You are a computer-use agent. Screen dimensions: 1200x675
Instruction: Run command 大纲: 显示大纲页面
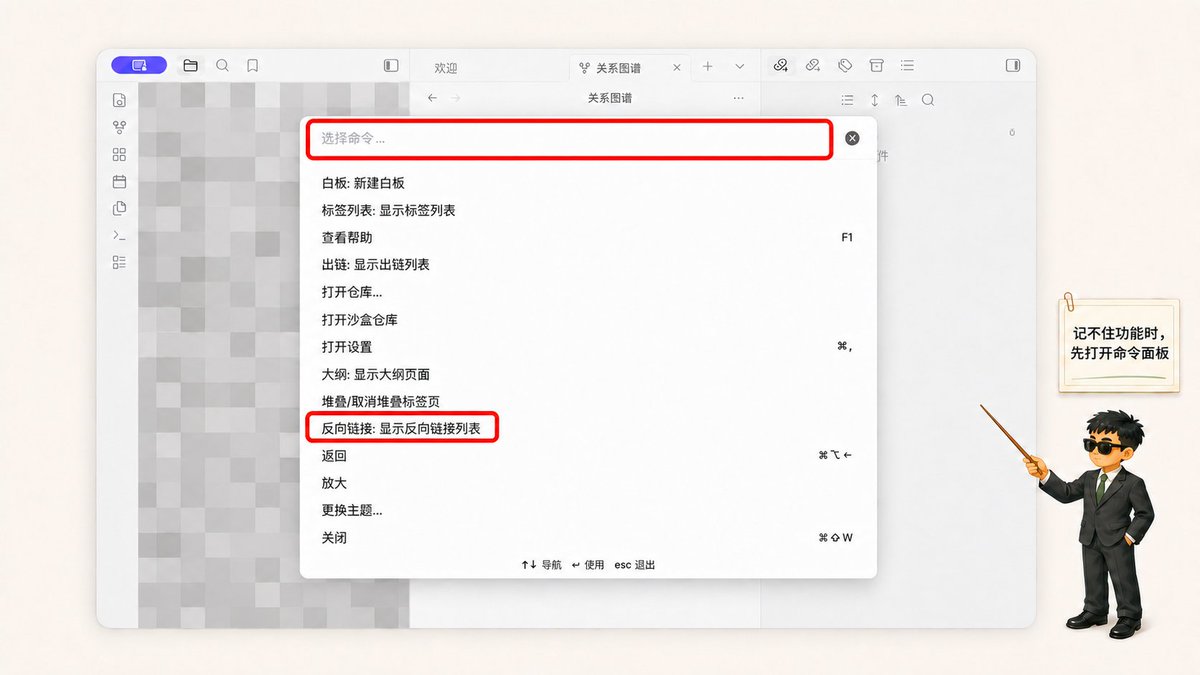(x=588, y=374)
